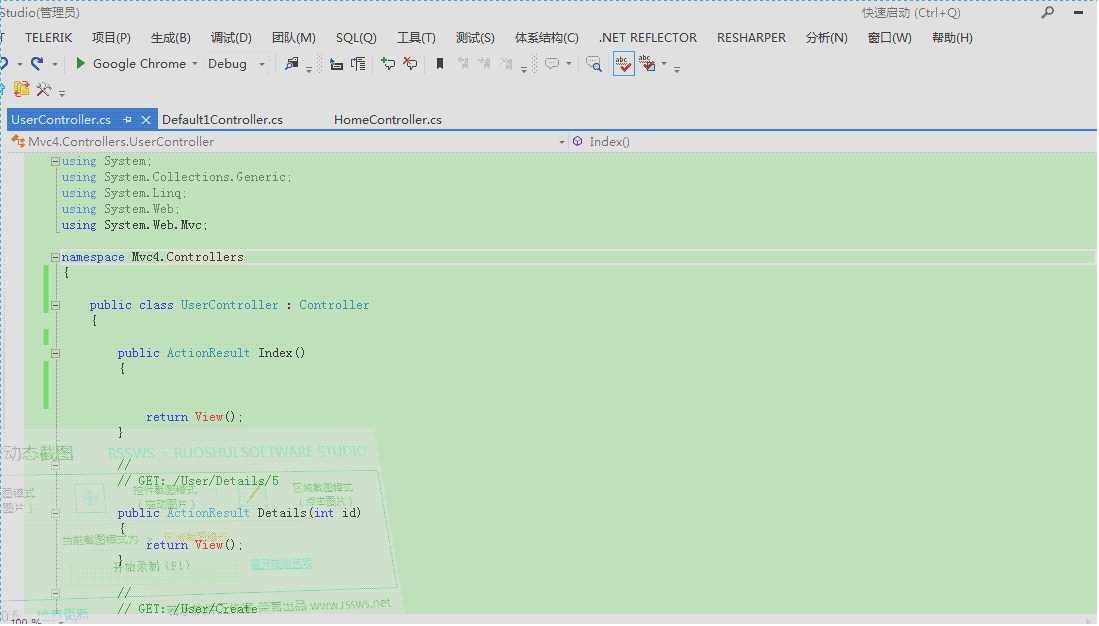Open the SQL(Q) menu
The height and width of the screenshot is (626, 1099).
356,38
